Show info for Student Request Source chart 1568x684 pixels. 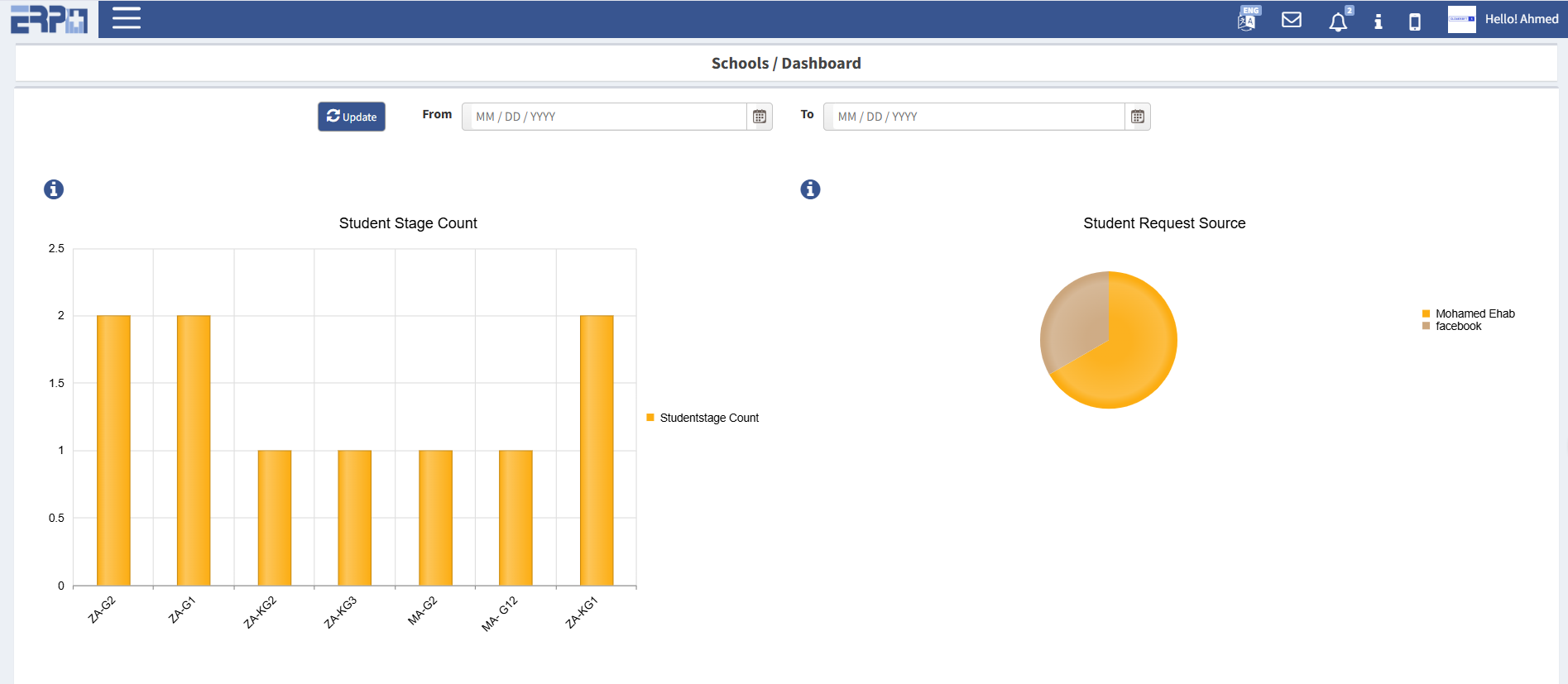click(x=810, y=189)
